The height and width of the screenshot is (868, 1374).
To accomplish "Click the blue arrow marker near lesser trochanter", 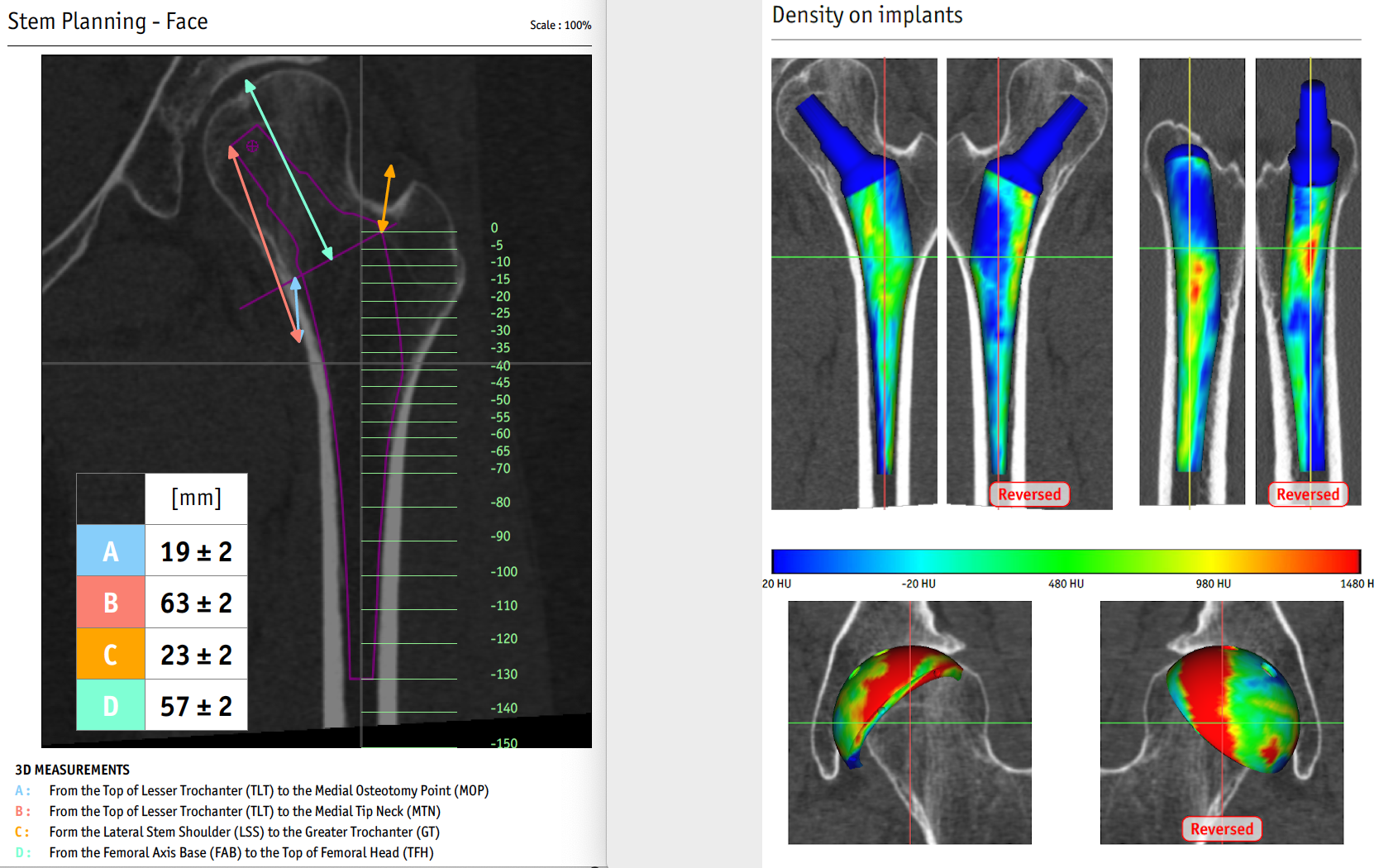I will point(296,308).
